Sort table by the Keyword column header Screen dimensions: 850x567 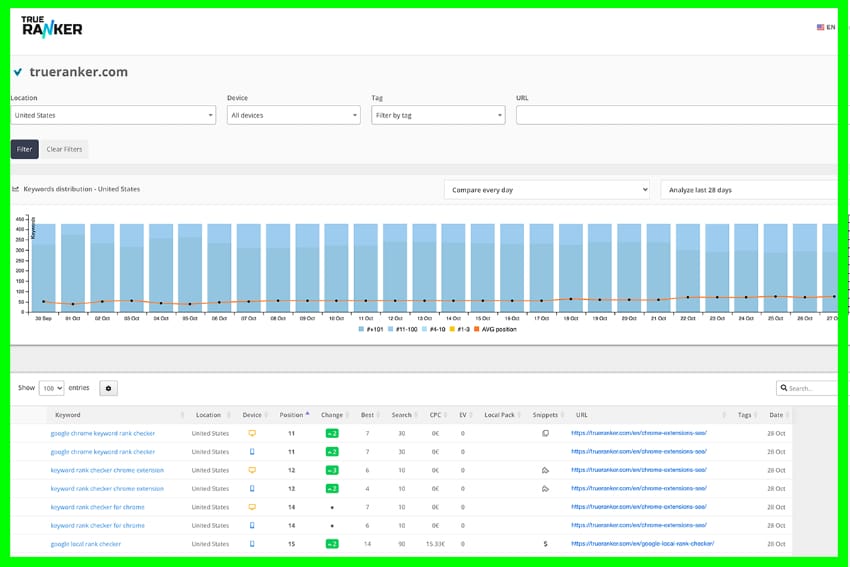tap(68, 415)
